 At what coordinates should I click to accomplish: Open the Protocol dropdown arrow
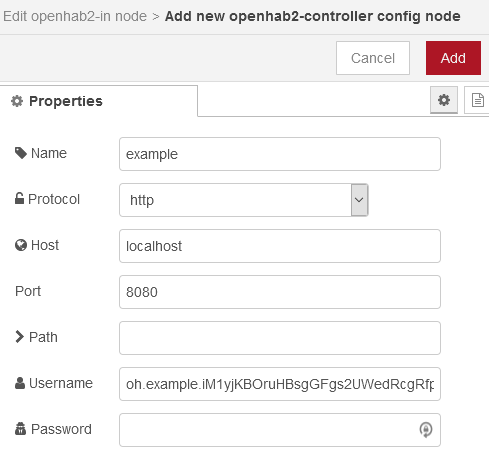coord(359,200)
